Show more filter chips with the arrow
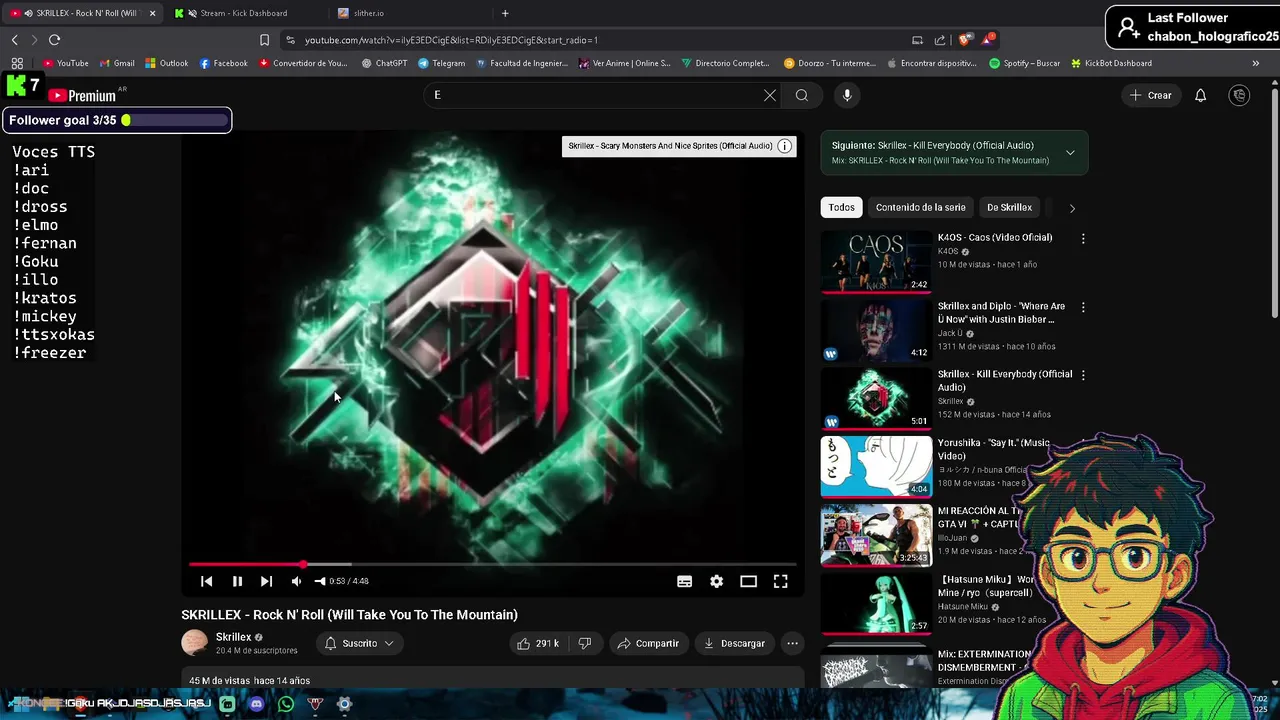The height and width of the screenshot is (720, 1280). [1072, 208]
